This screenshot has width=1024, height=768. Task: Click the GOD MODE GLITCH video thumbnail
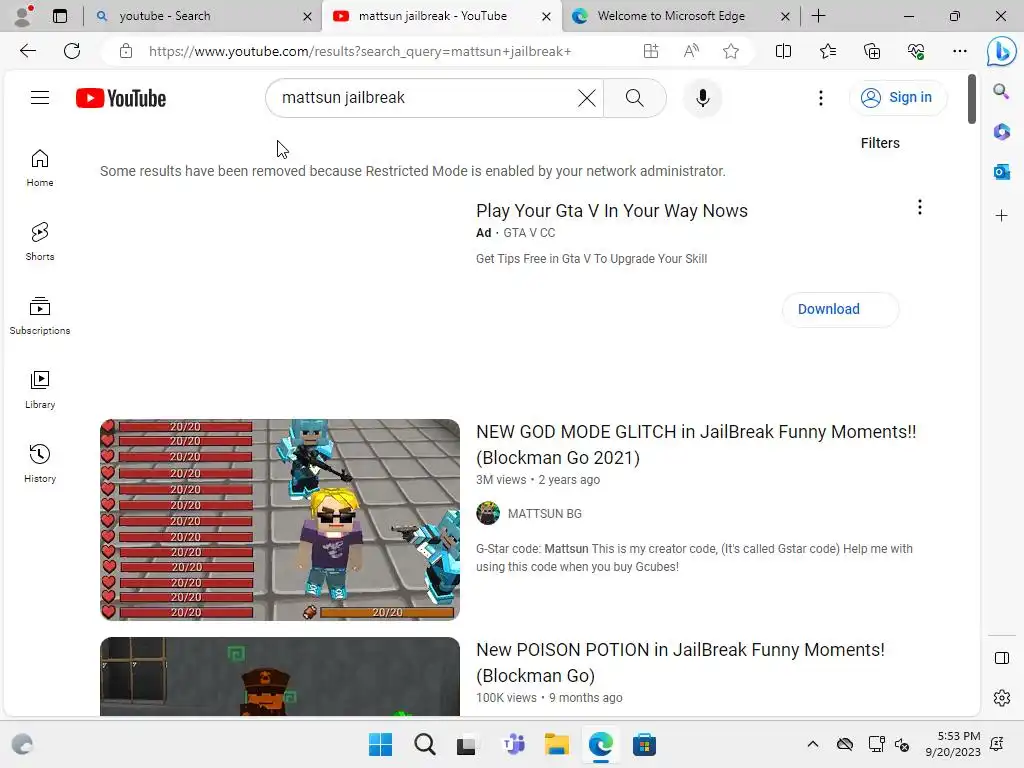click(x=280, y=520)
